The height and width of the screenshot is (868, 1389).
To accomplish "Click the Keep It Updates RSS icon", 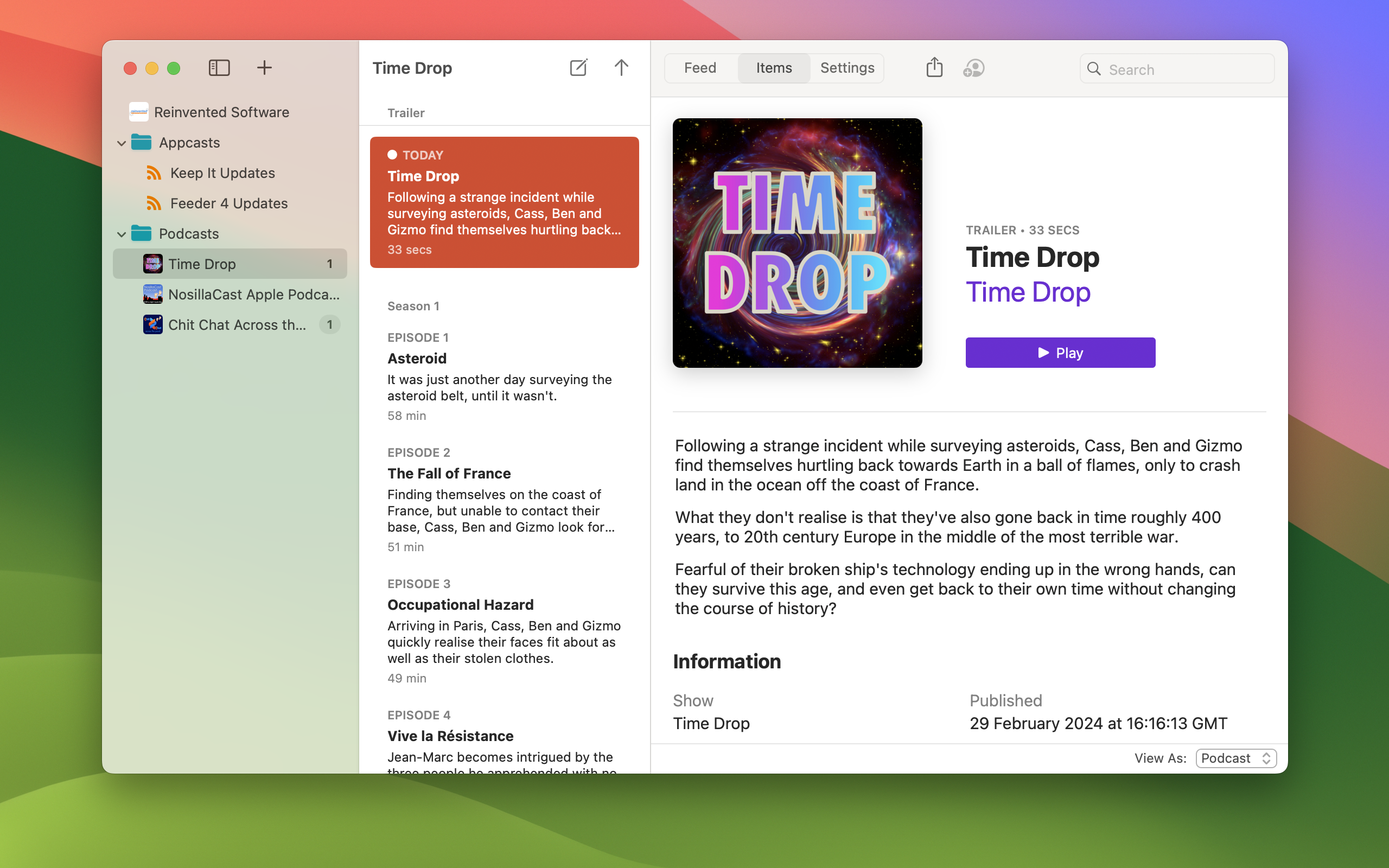I will pyautogui.click(x=154, y=173).
